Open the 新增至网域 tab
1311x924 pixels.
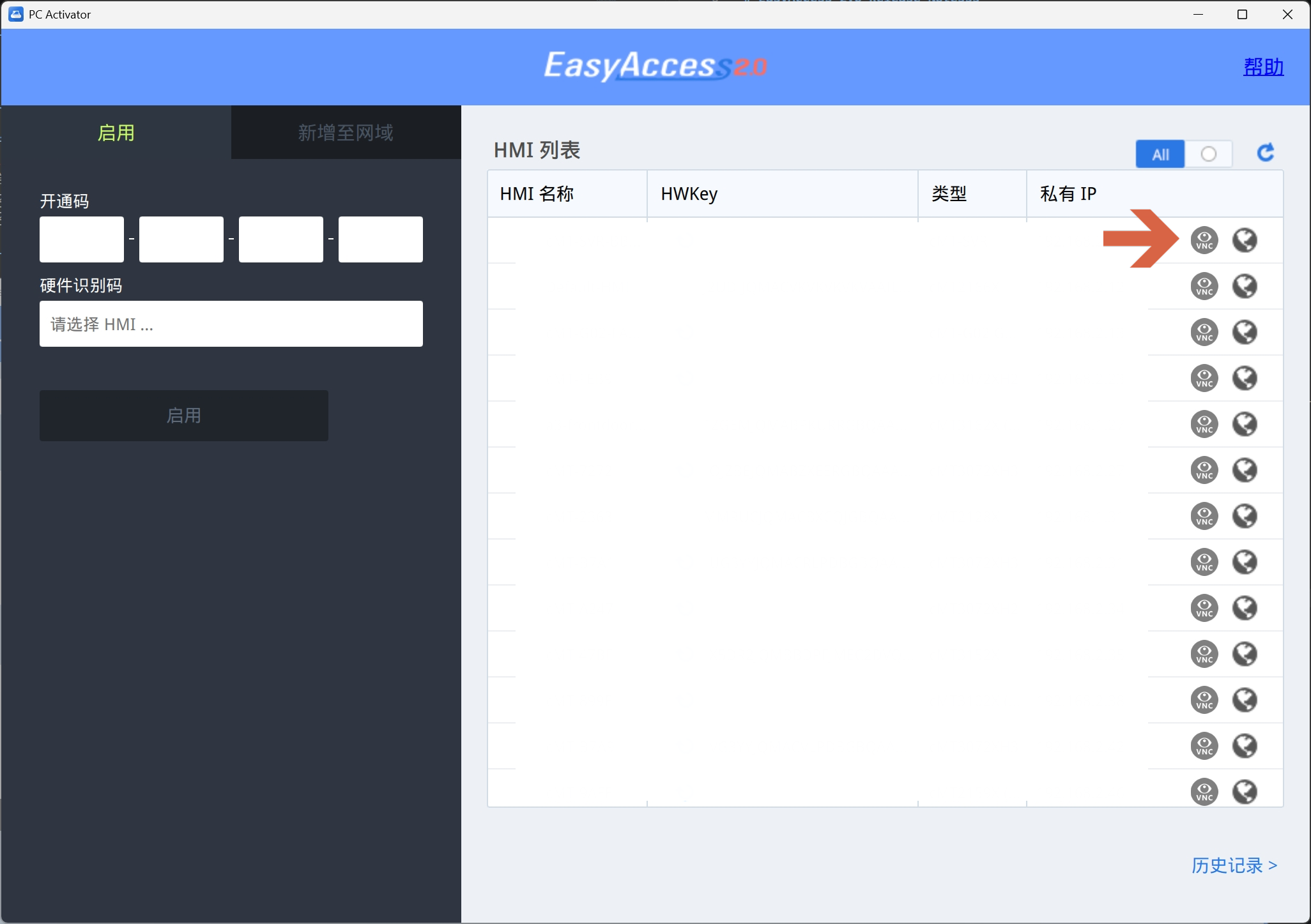(346, 132)
